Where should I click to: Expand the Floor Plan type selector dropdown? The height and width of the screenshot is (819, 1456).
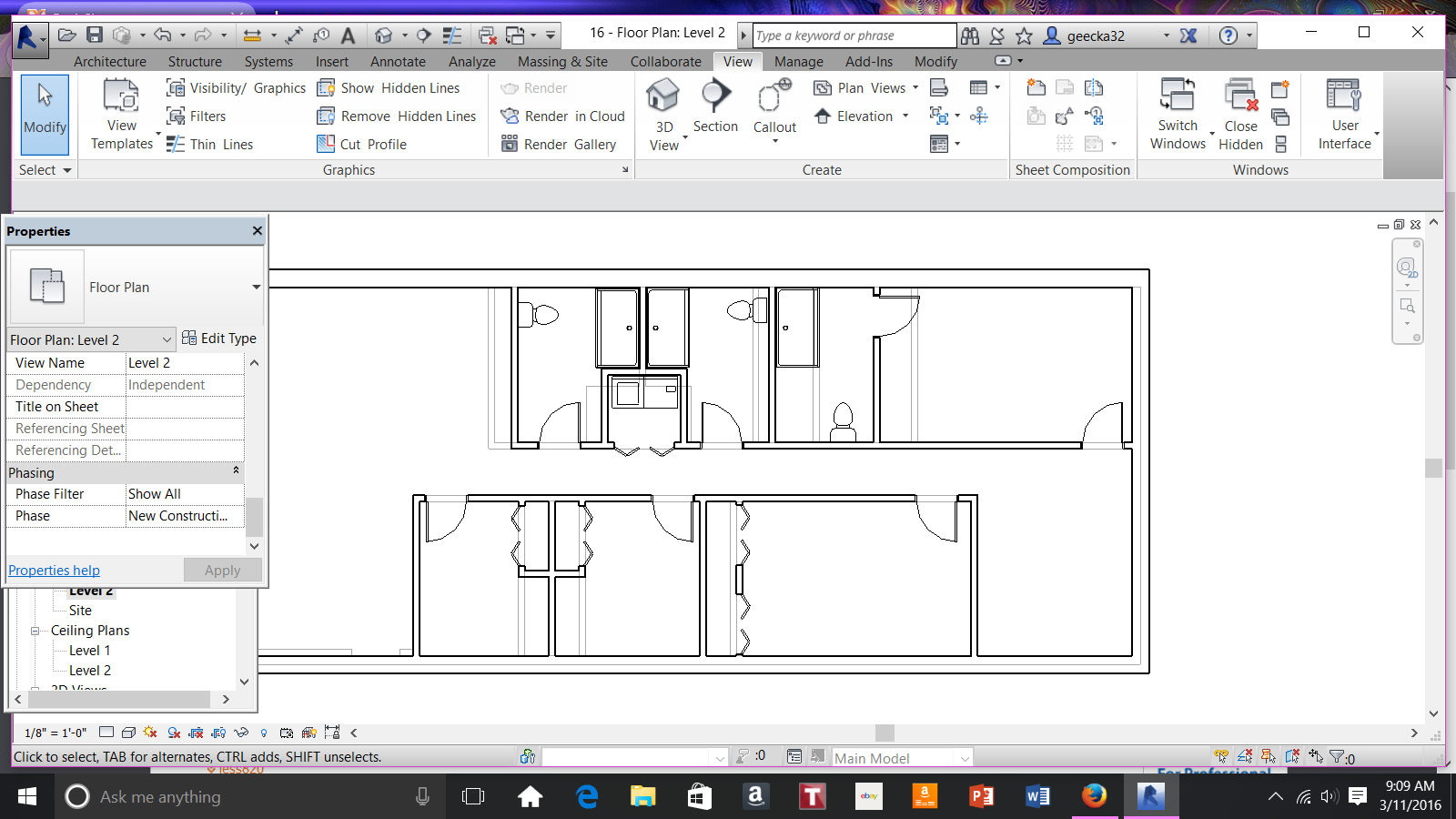point(256,288)
